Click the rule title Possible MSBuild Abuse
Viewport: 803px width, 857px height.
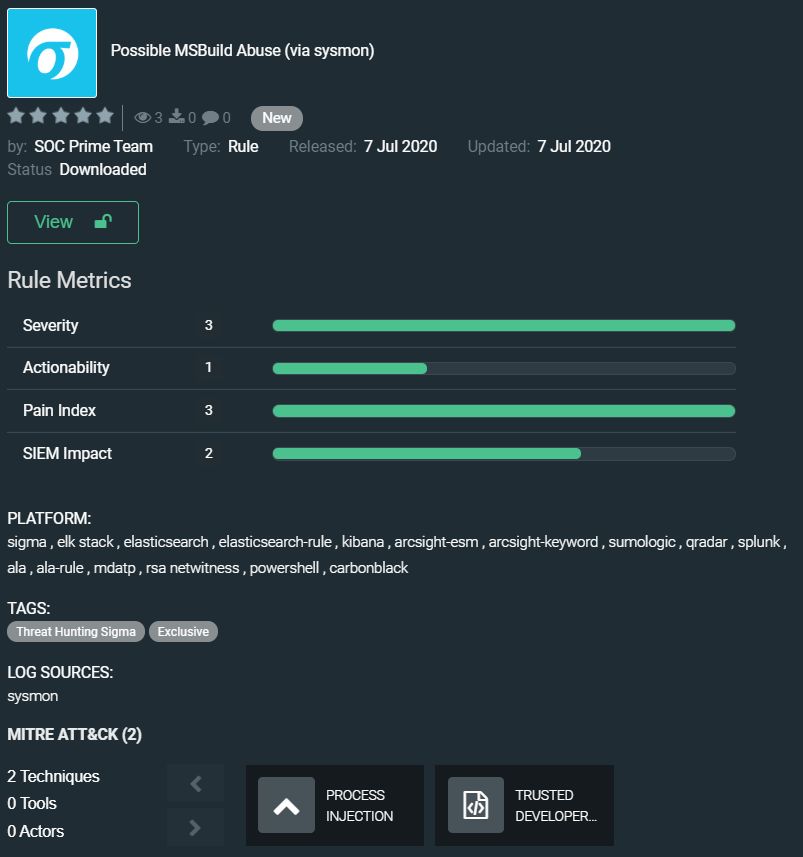(242, 51)
